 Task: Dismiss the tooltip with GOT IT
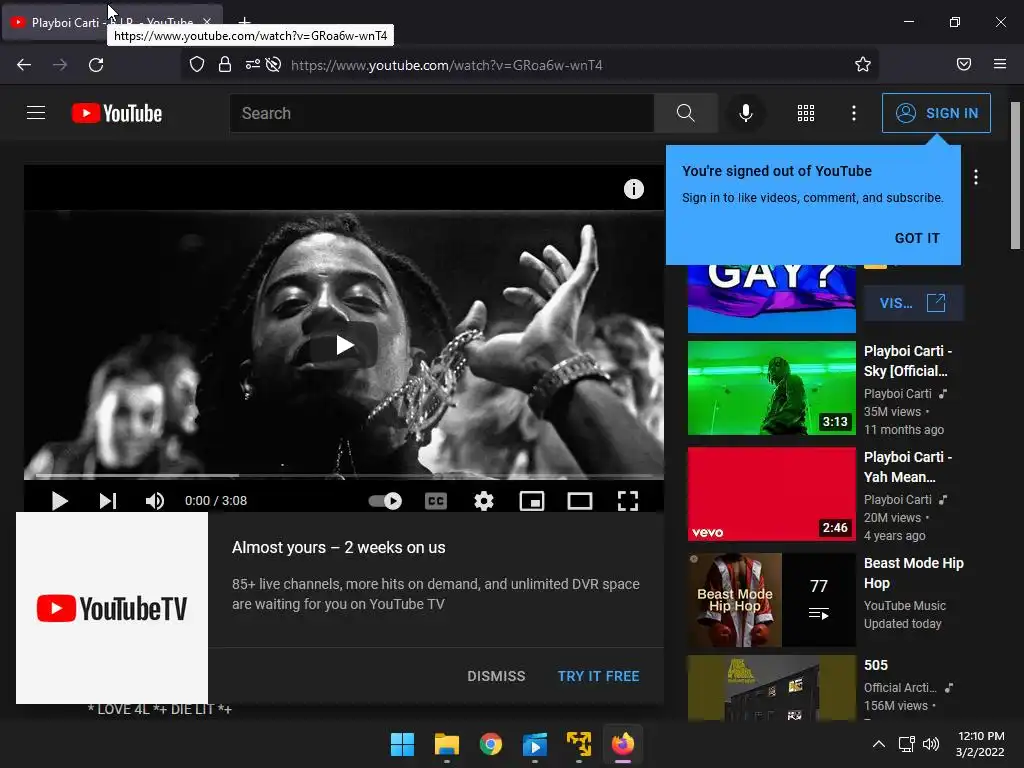tap(917, 238)
